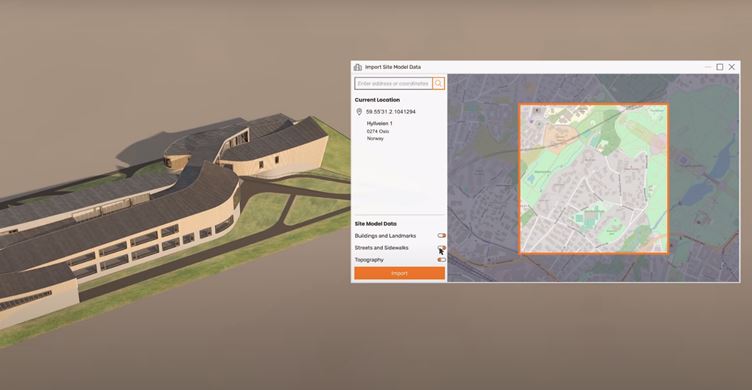Toggle the Buildings and Landmarks switch
Viewport: 752px width, 390px height.
[442, 236]
